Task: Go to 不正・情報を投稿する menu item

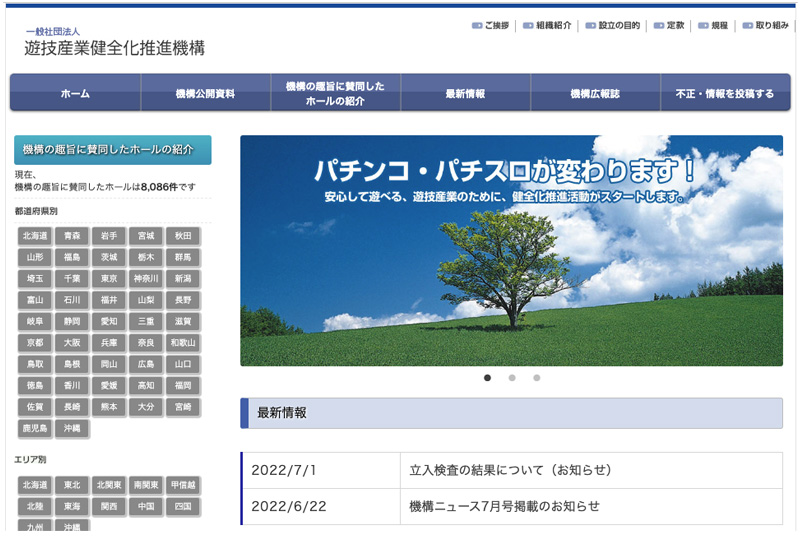Action: (x=725, y=94)
